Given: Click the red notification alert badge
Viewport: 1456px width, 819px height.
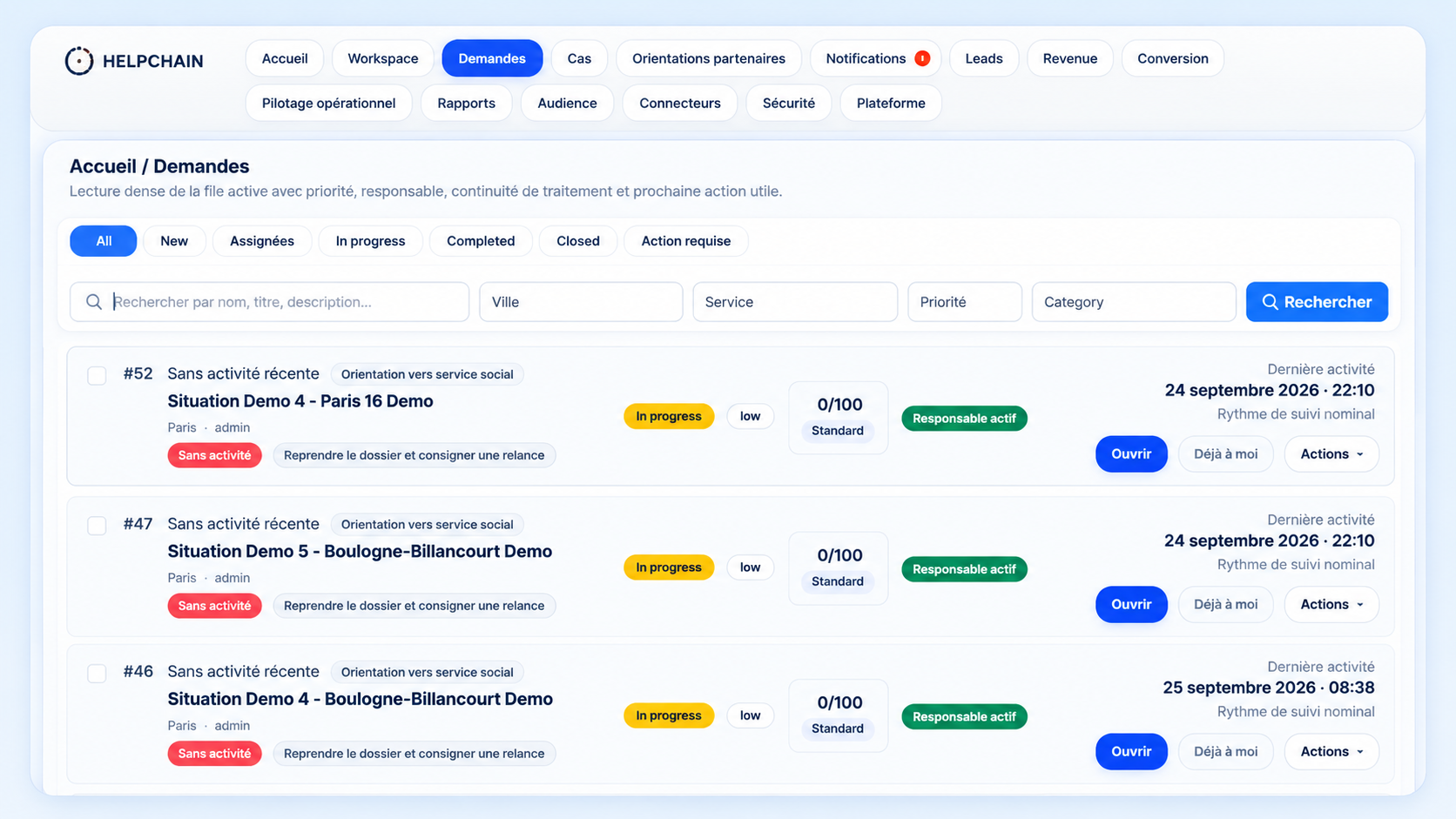Looking at the screenshot, I should pyautogui.click(x=922, y=58).
